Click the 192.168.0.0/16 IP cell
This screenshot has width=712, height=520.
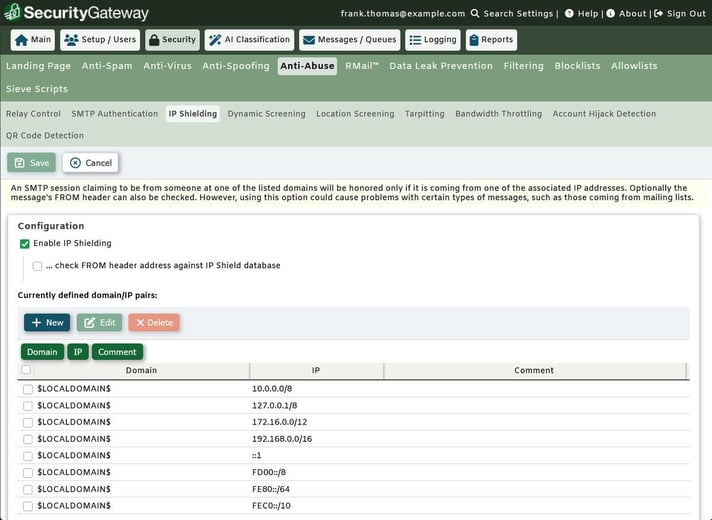[x=282, y=439]
